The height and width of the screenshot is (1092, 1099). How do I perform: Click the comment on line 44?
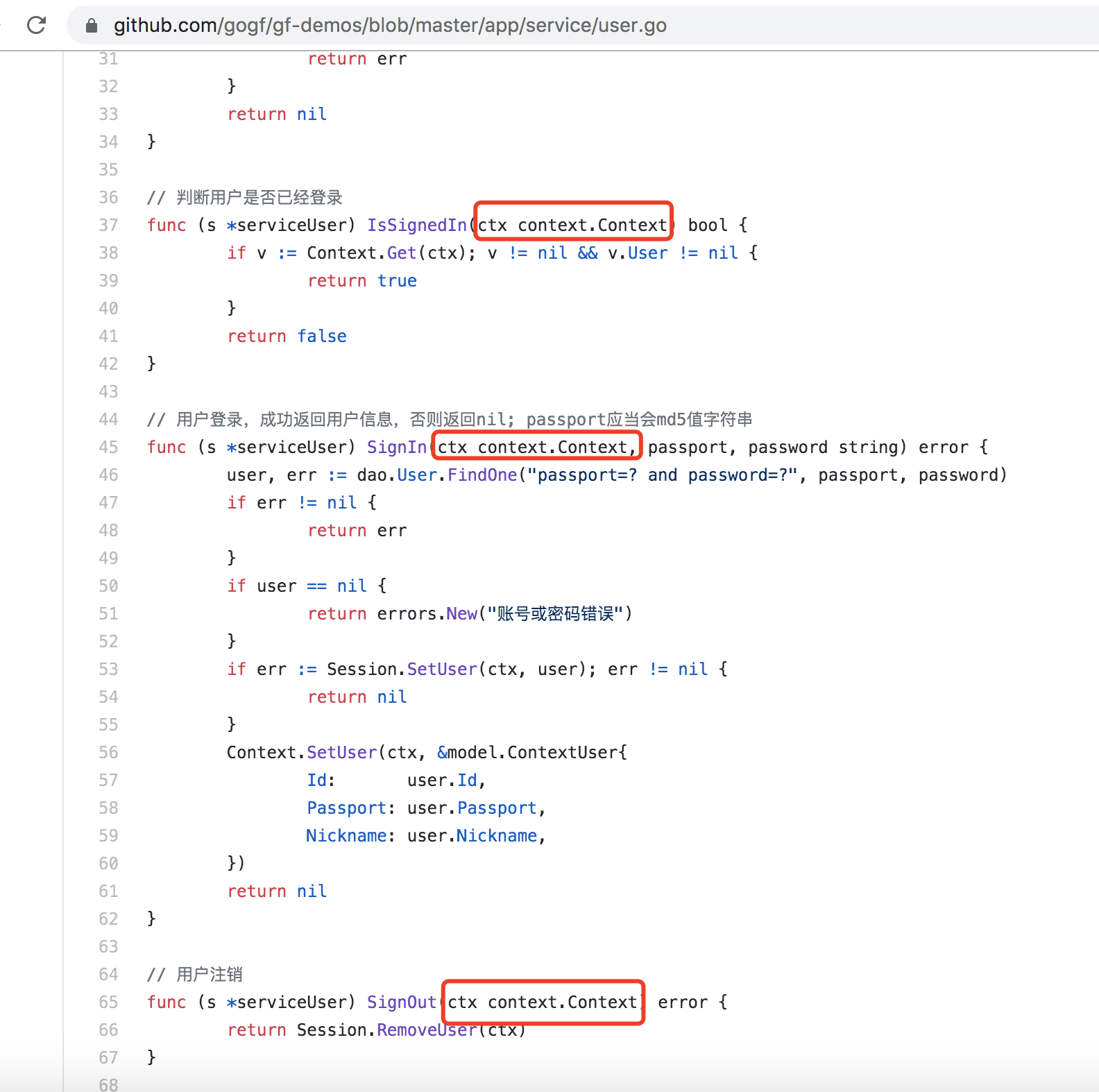pyautogui.click(x=450, y=420)
